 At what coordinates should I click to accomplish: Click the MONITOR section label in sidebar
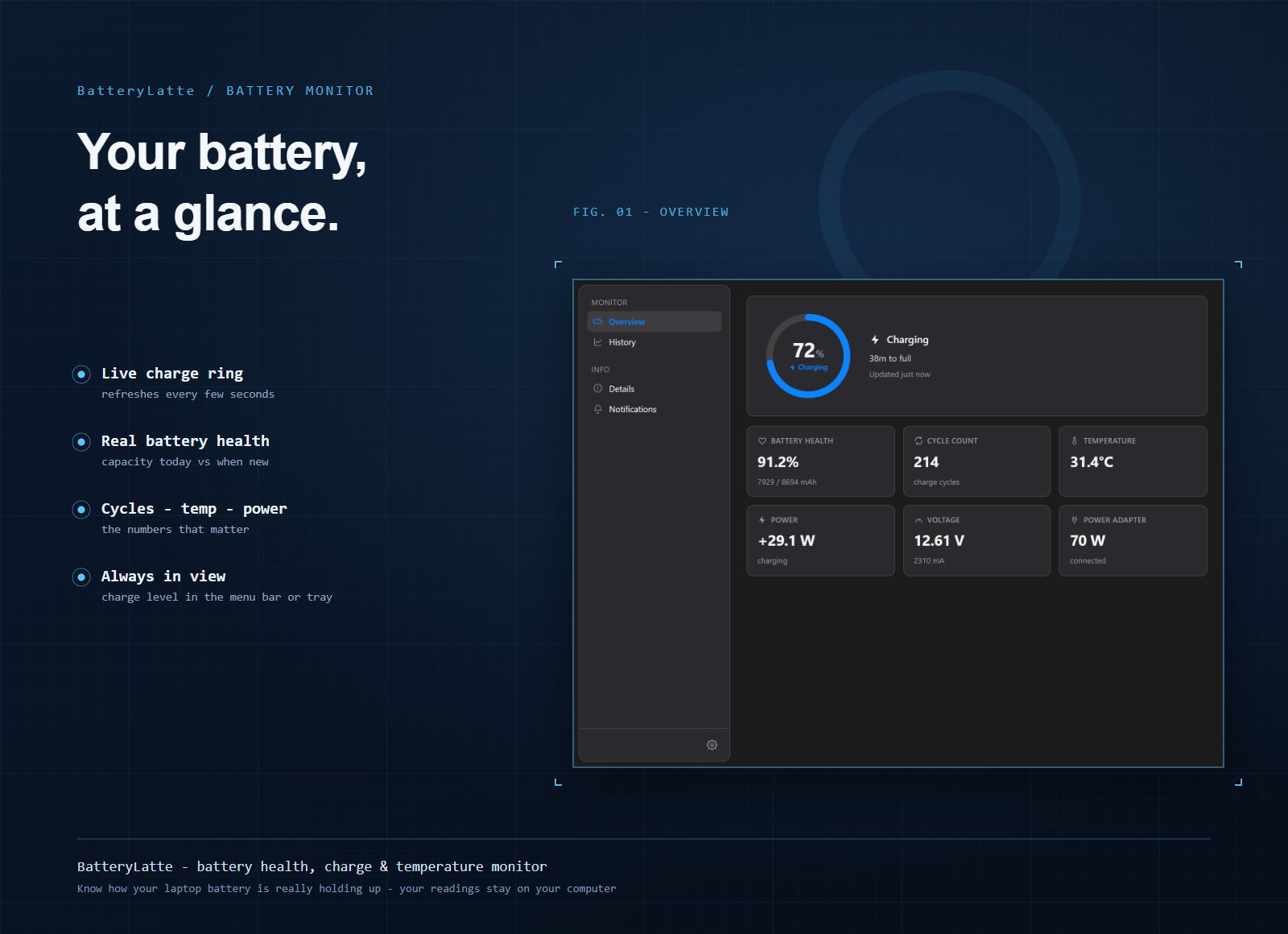609,303
